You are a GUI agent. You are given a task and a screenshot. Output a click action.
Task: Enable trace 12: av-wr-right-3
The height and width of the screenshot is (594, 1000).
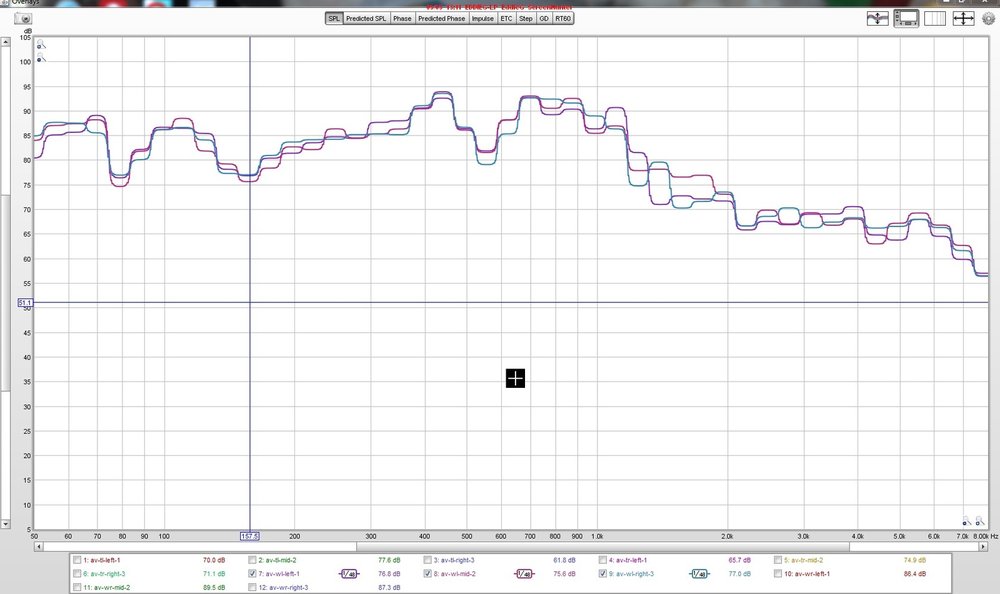coord(252,587)
